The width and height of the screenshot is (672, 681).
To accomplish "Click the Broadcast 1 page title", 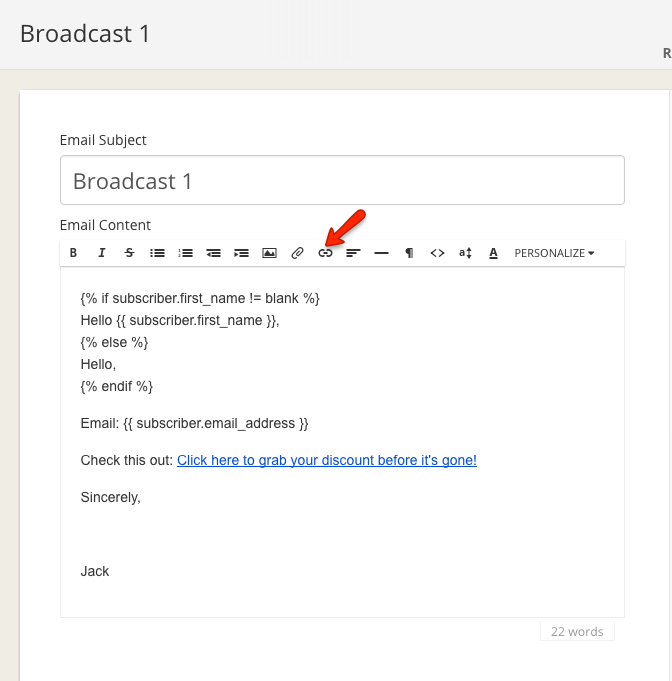I will [x=85, y=33].
